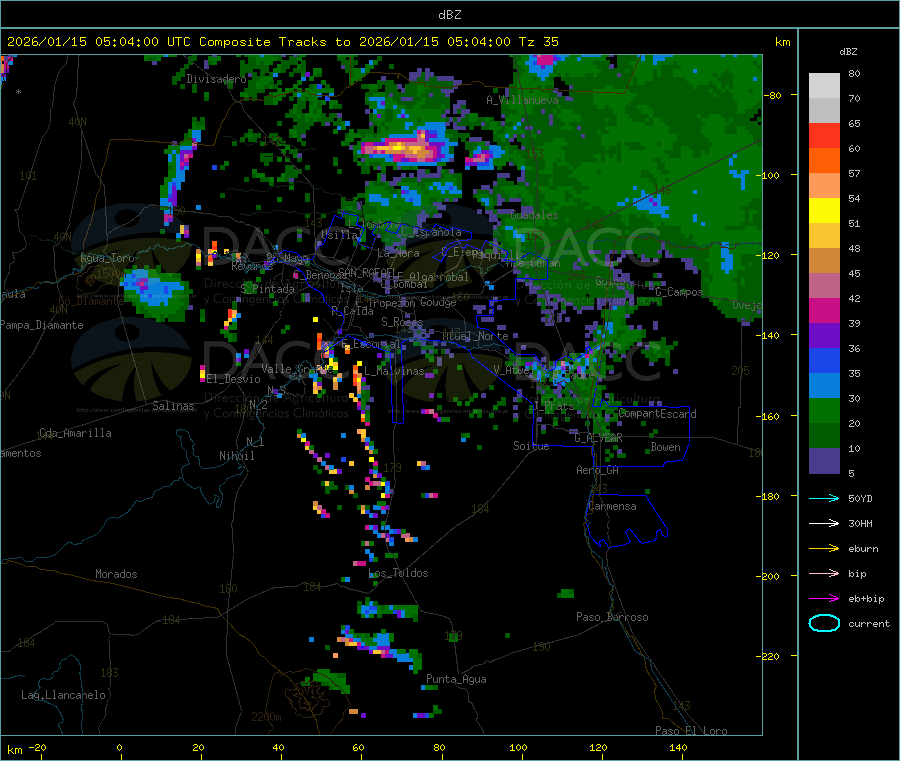Click the '-20' tick on the horizontal axis
Viewport: 900px width, 761px height.
pos(38,747)
